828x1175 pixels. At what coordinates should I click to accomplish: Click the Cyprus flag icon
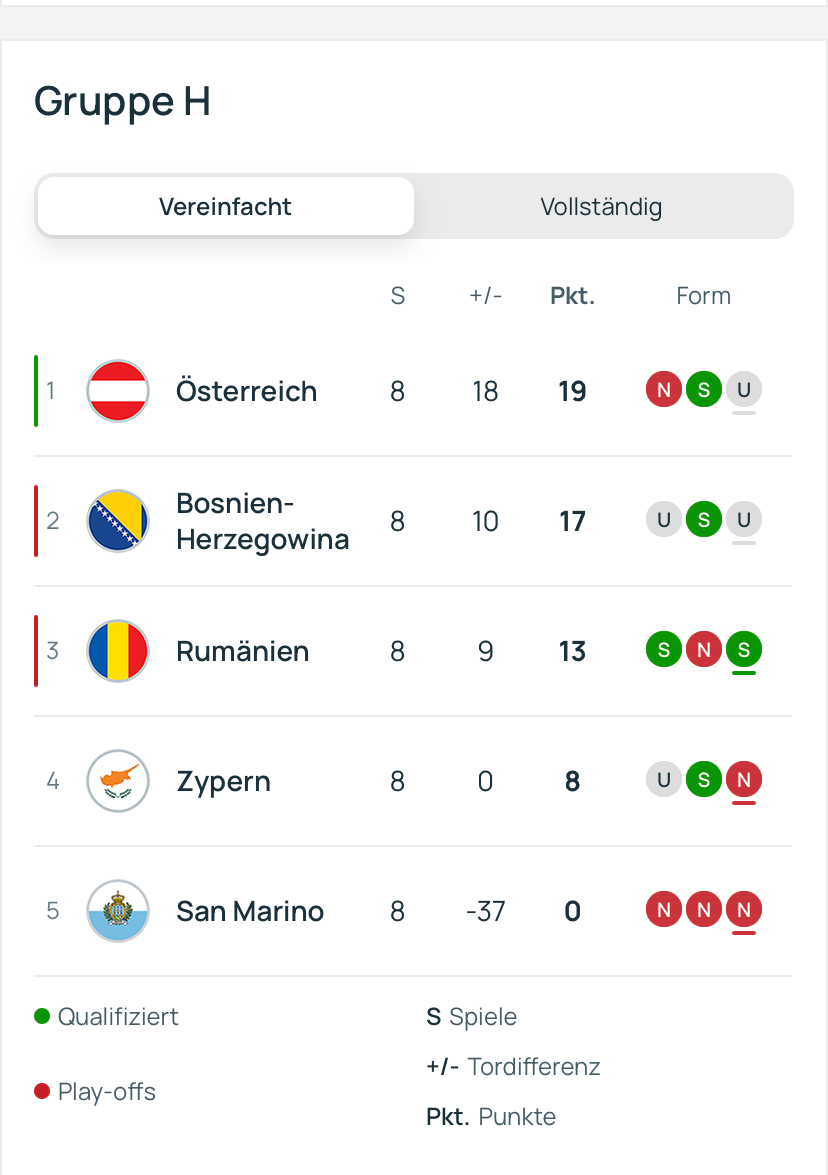click(x=118, y=781)
